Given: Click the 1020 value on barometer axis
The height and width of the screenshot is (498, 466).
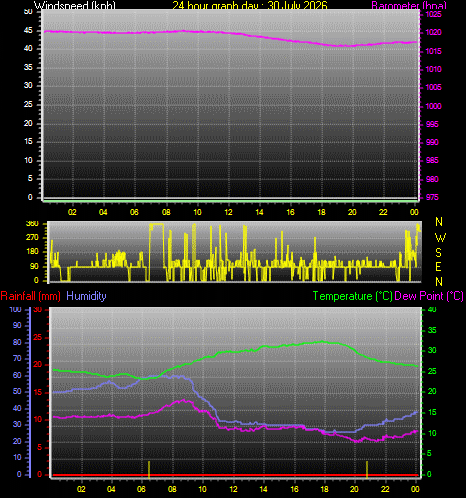Looking at the screenshot, I should click(434, 32).
